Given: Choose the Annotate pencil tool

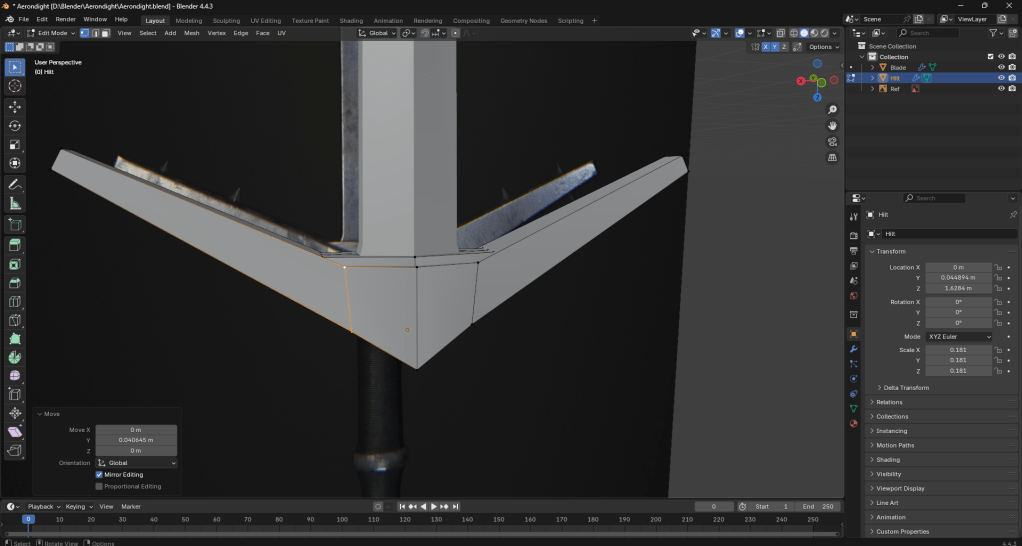Looking at the screenshot, I should click(x=15, y=185).
